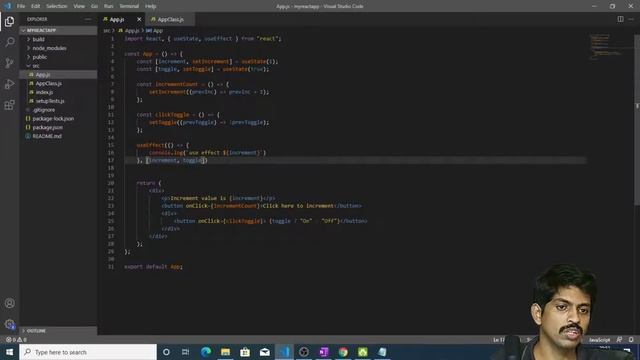
Task: Open the Windows Start menu
Action: click(x=9, y=352)
